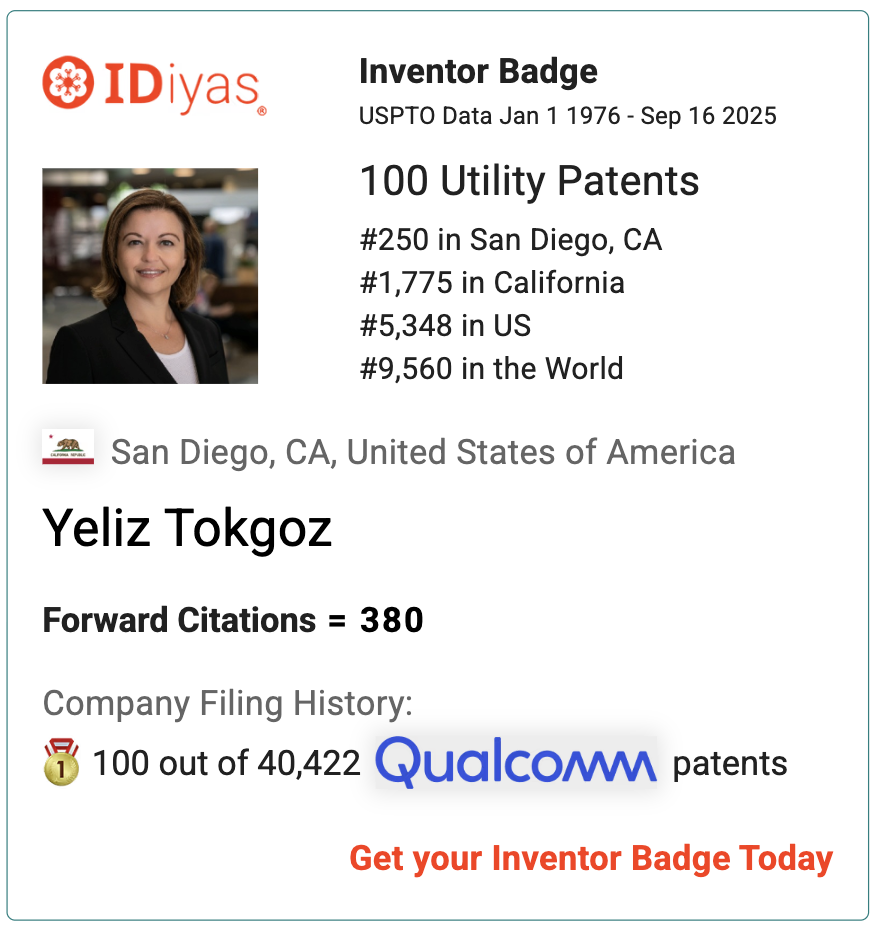Click Get your Inventor Badge Today
This screenshot has height=928, width=876.
(591, 859)
